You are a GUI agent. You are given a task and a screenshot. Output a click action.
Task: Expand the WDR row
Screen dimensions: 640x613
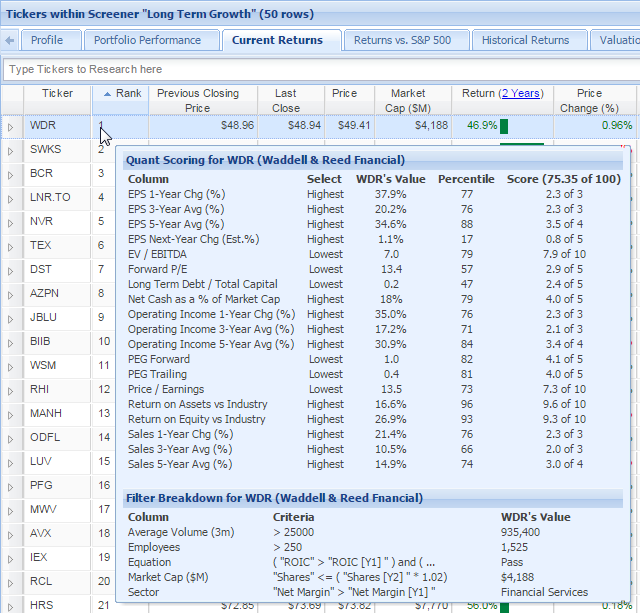[x=11, y=127]
